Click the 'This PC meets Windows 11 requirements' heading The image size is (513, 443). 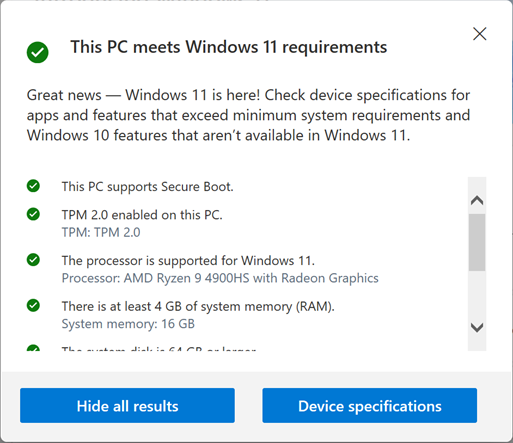(x=229, y=47)
